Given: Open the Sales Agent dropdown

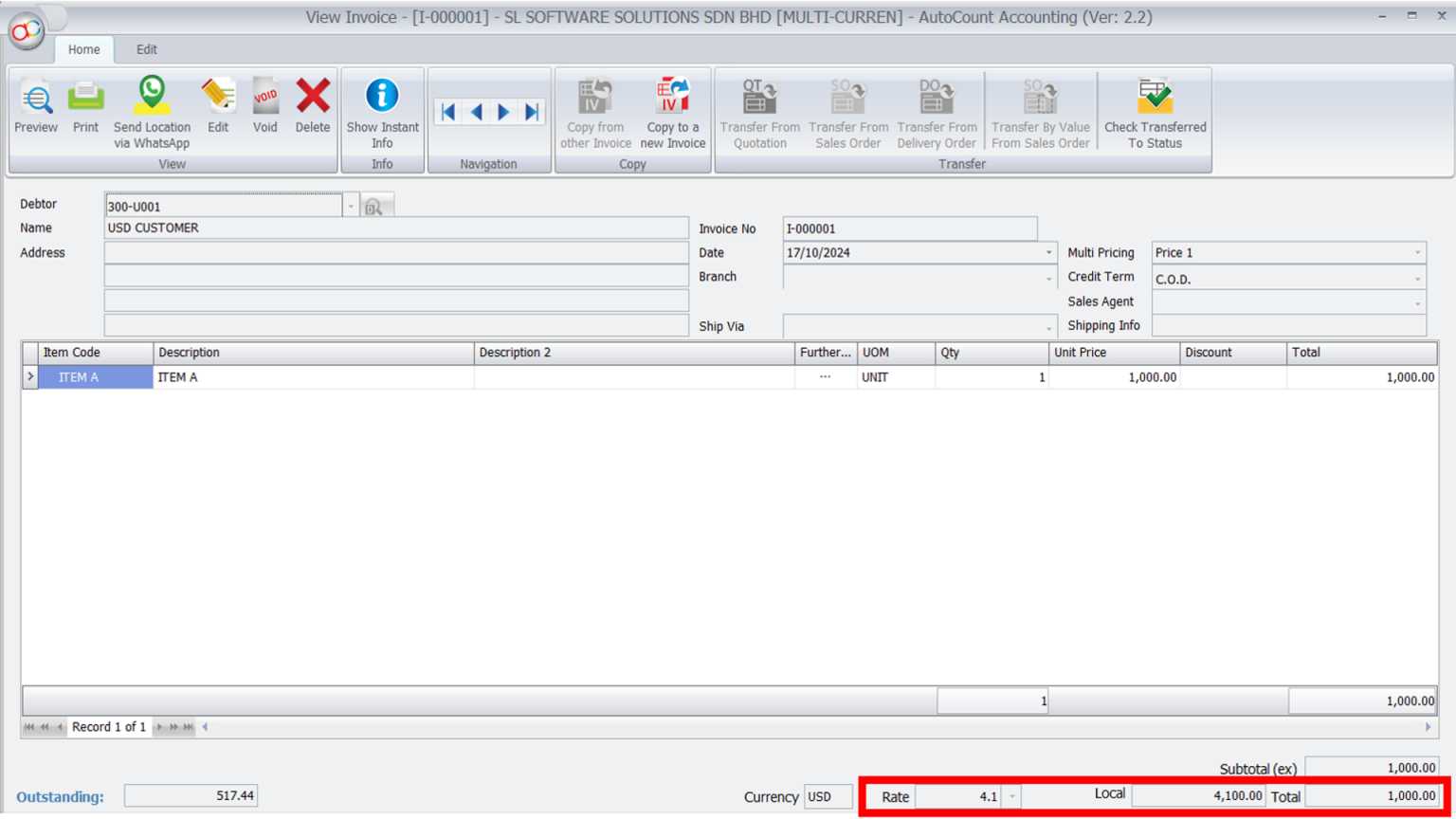Looking at the screenshot, I should (1418, 303).
